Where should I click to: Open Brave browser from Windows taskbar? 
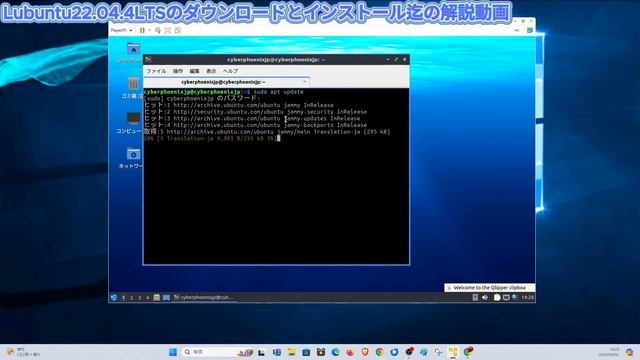pyautogui.click(x=365, y=352)
